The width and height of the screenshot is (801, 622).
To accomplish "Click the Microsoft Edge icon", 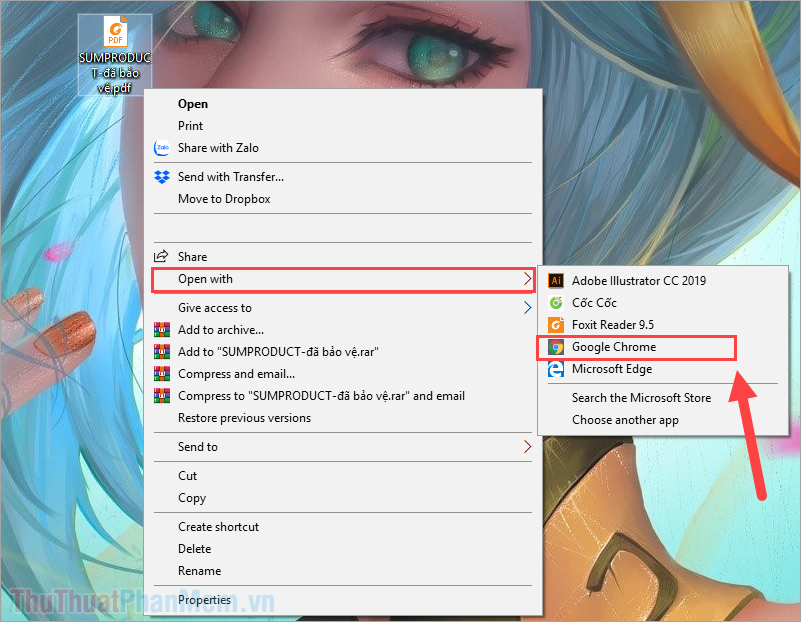I will pos(556,369).
